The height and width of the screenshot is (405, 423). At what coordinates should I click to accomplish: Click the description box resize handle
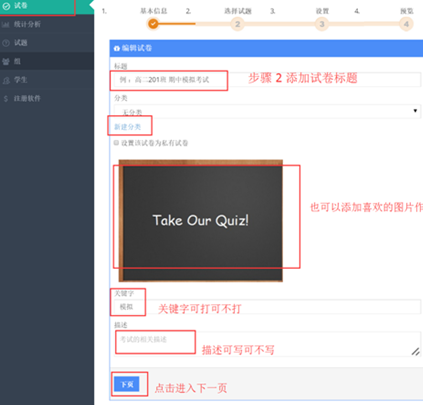click(x=416, y=352)
